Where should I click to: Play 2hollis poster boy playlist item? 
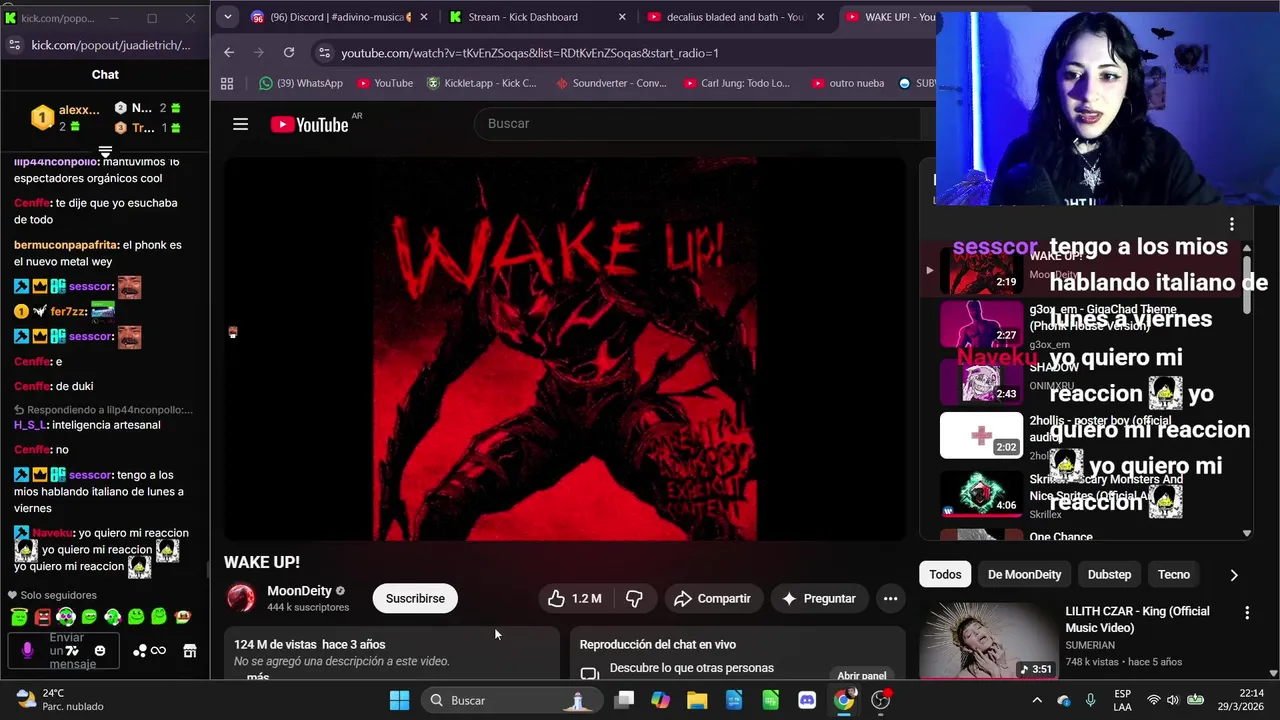1080,436
